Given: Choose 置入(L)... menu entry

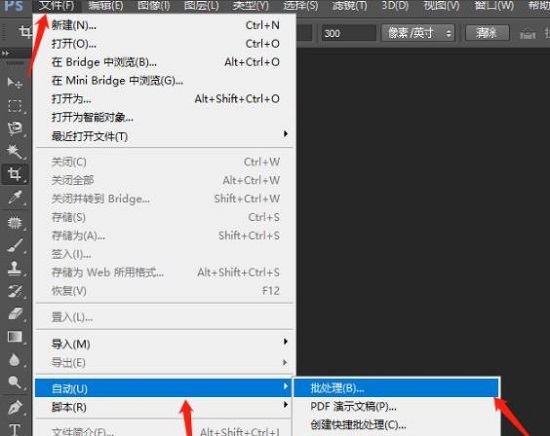Looking at the screenshot, I should [165, 317].
